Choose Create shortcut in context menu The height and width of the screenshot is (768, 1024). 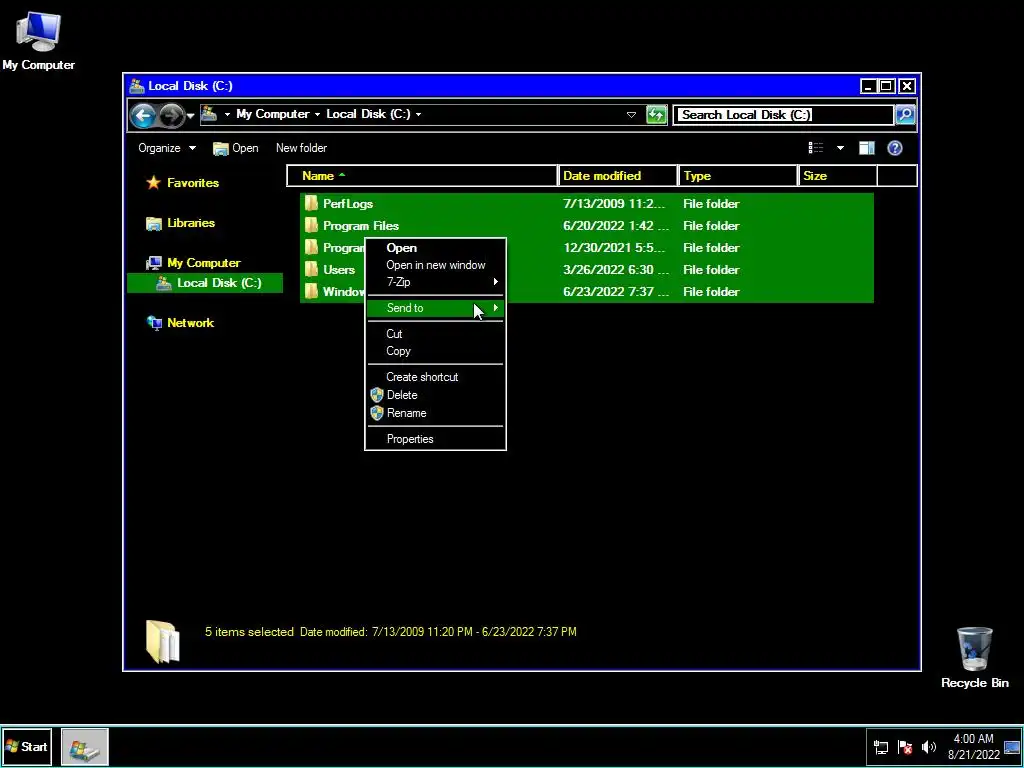click(x=436, y=377)
